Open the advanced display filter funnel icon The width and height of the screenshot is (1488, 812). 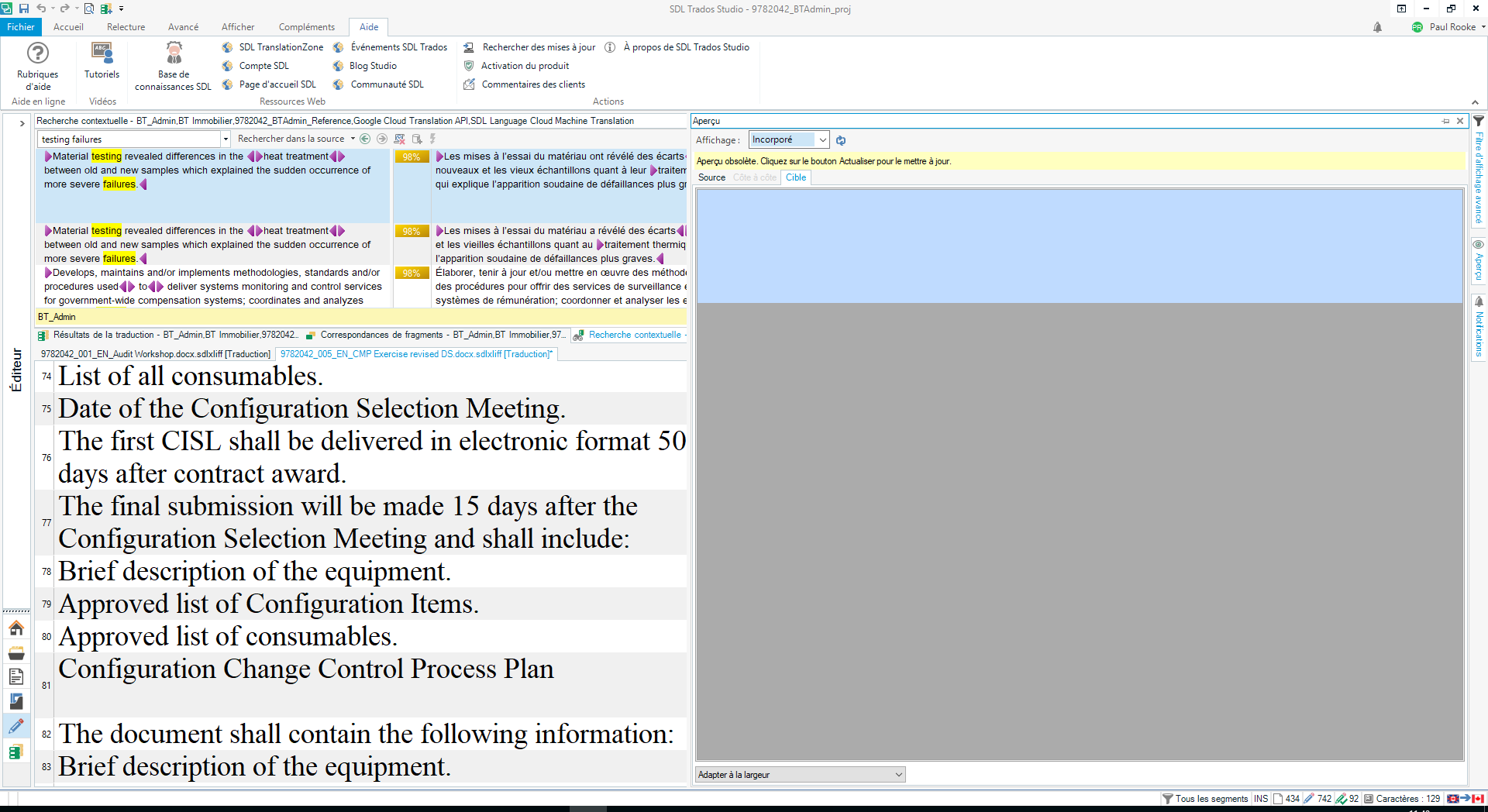[x=1479, y=122]
